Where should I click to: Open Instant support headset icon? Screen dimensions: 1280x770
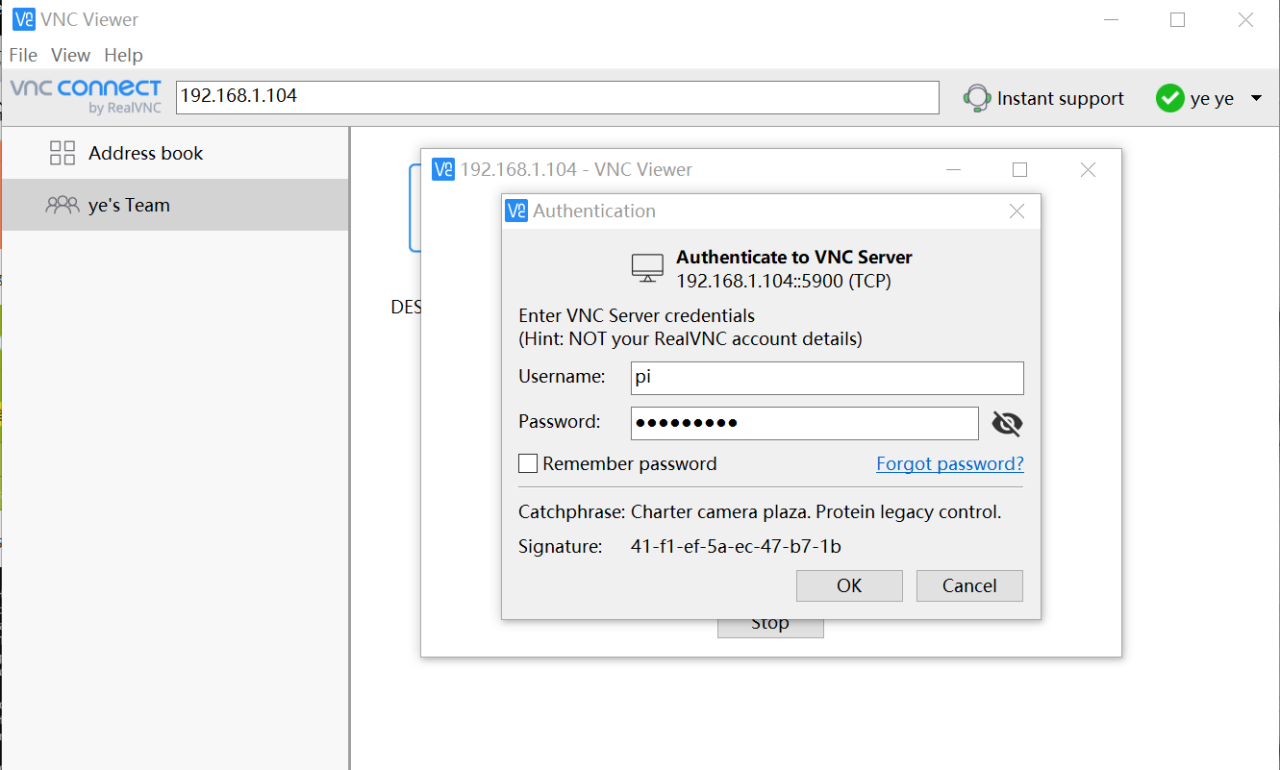pos(977,98)
